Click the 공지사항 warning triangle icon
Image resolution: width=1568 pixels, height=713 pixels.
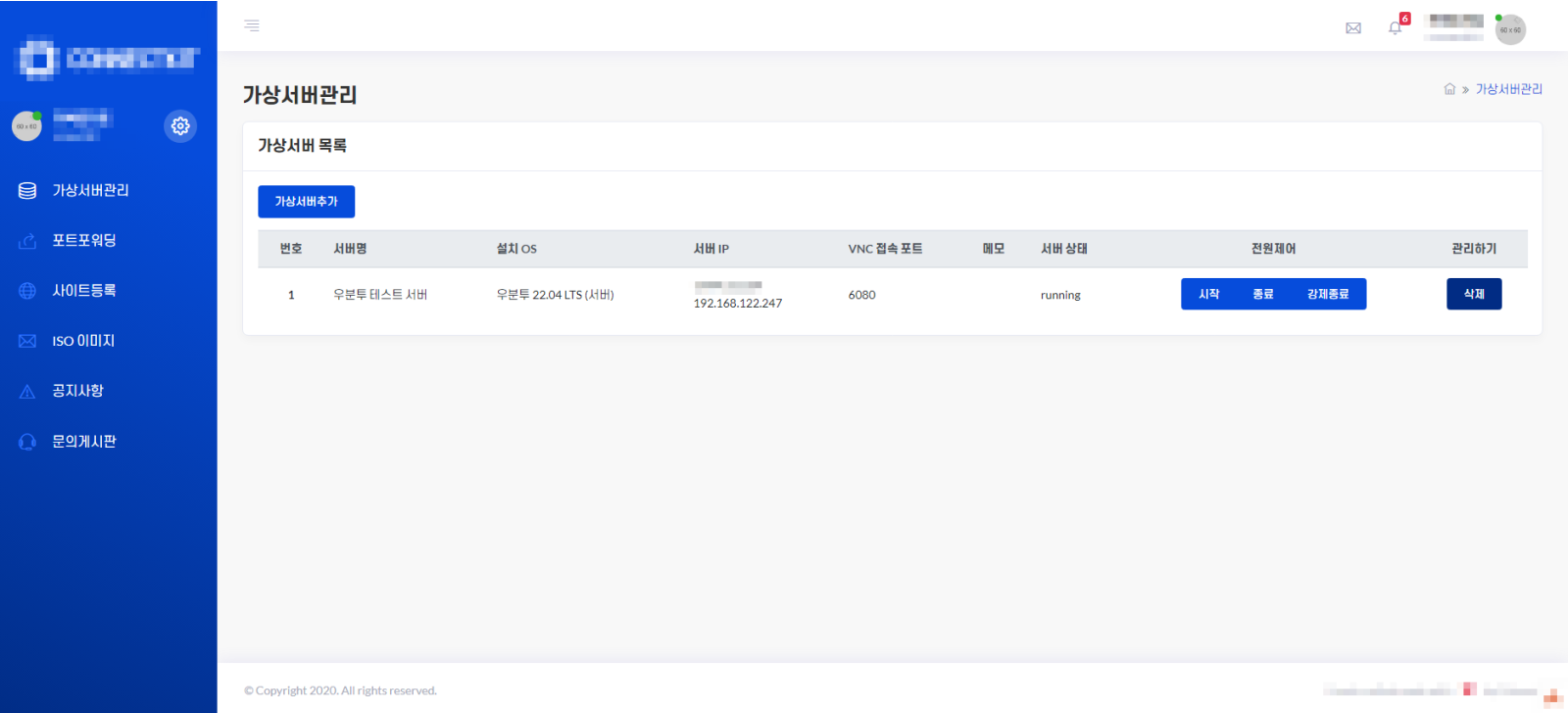(27, 392)
